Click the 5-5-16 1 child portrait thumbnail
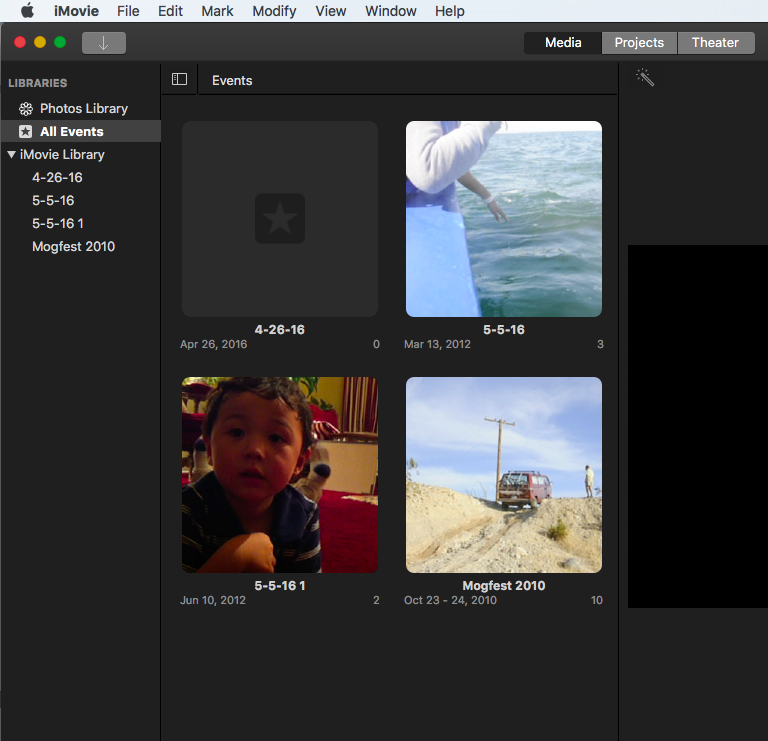The width and height of the screenshot is (768, 741). pos(280,475)
